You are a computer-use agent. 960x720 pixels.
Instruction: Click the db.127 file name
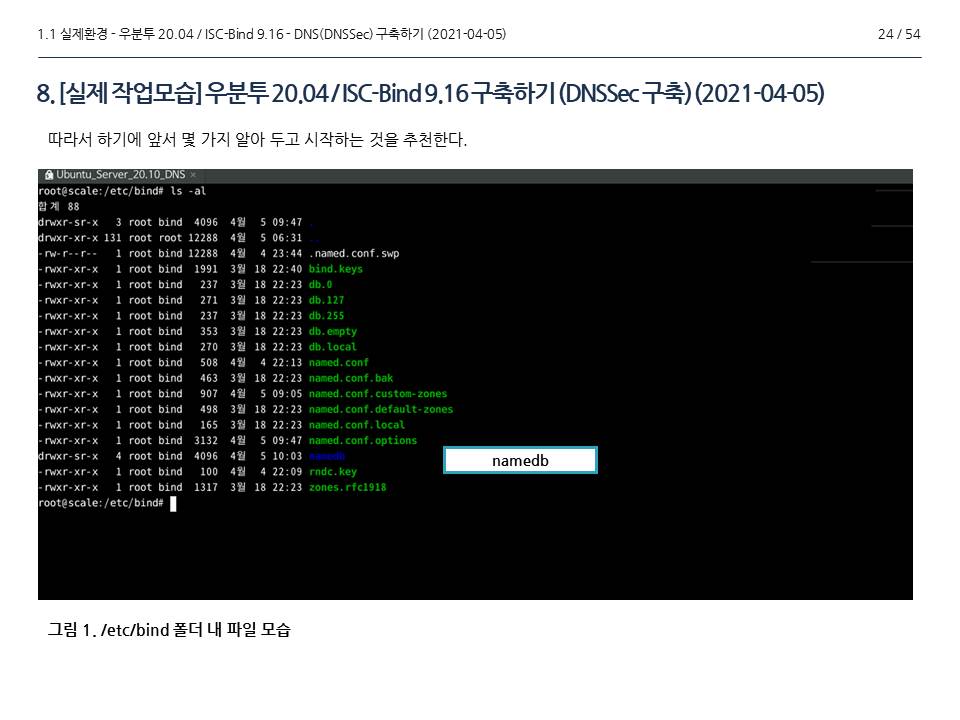326,300
